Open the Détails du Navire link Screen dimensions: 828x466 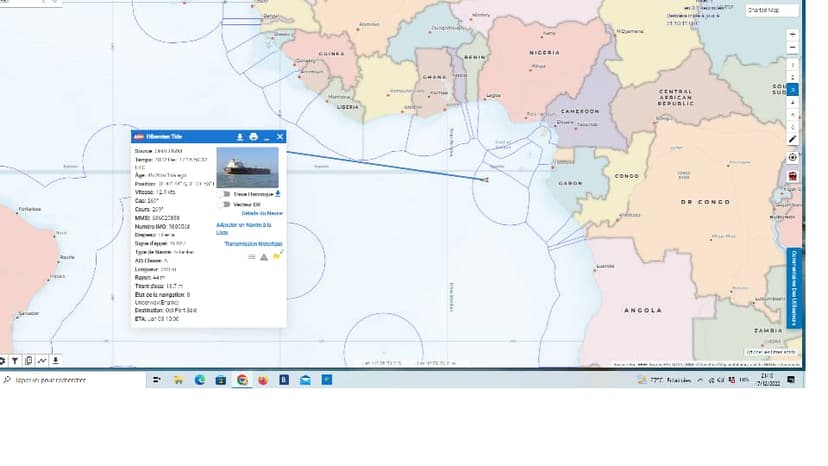point(262,213)
